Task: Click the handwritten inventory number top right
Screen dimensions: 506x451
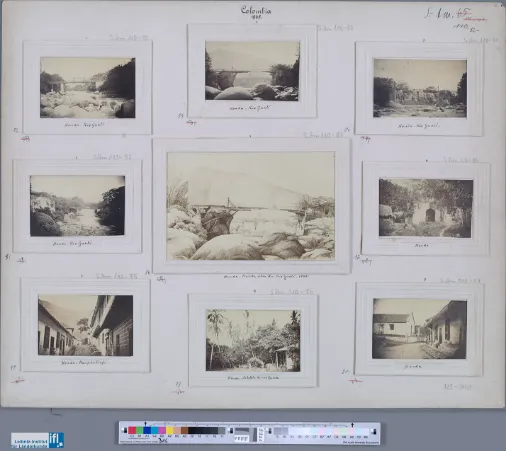Action: pyautogui.click(x=448, y=14)
